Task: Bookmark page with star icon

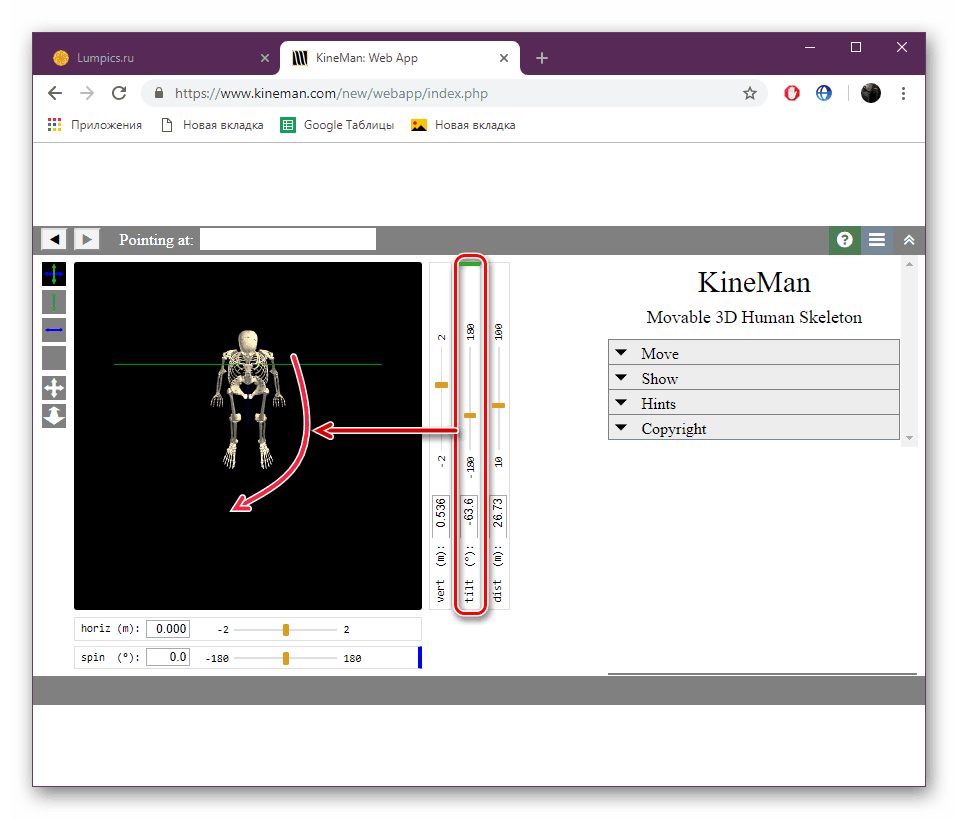Action: 750,94
